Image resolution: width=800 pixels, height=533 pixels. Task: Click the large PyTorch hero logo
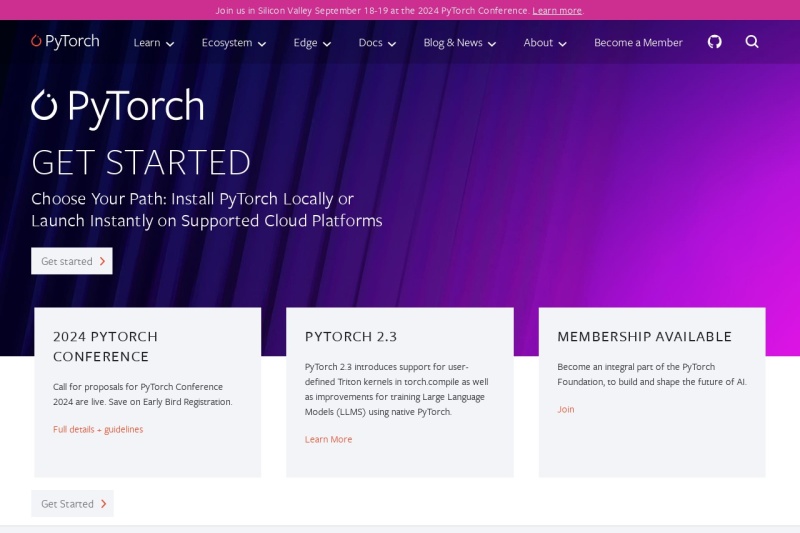(118, 107)
